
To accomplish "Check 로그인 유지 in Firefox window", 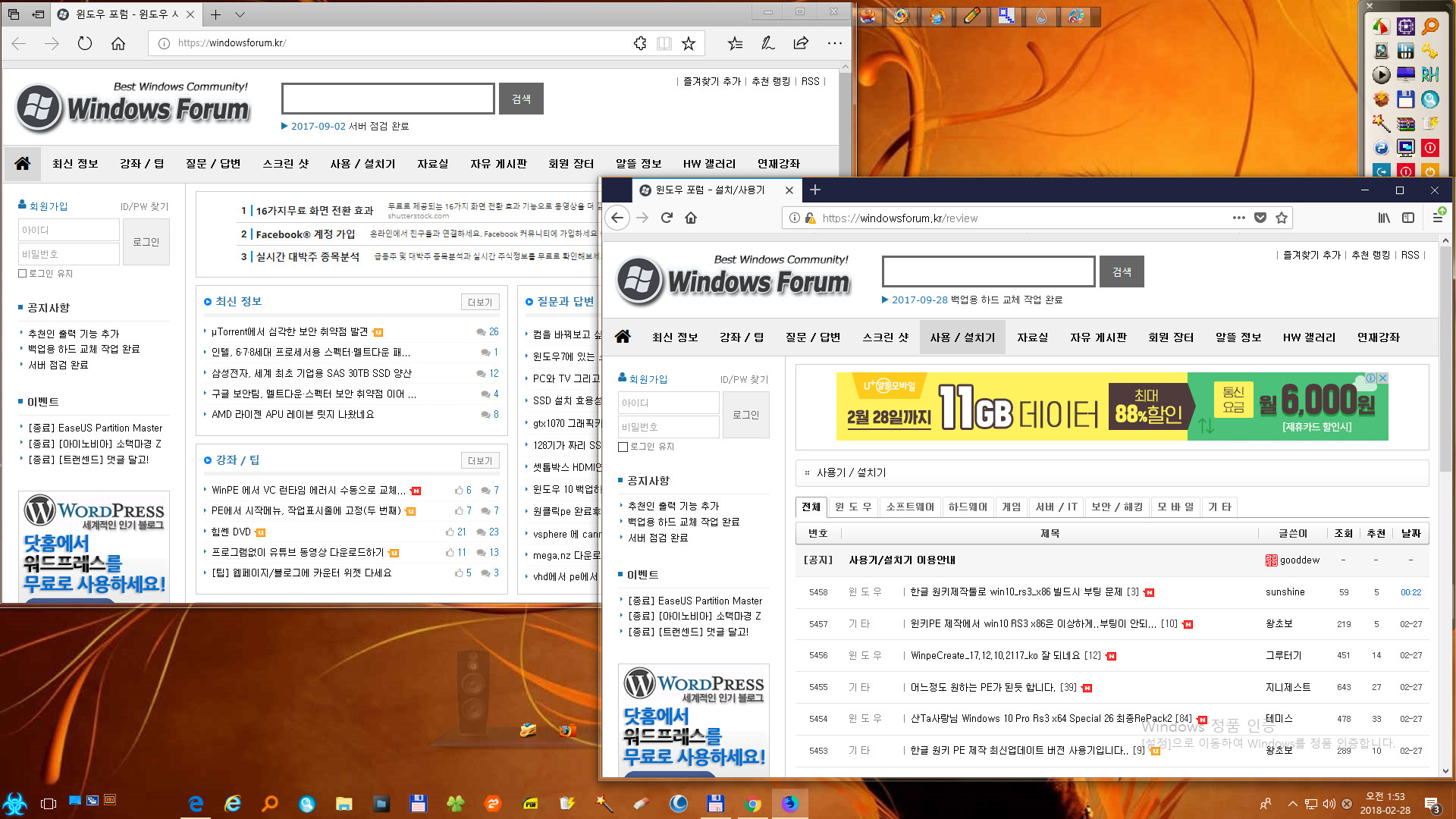I will (x=623, y=447).
